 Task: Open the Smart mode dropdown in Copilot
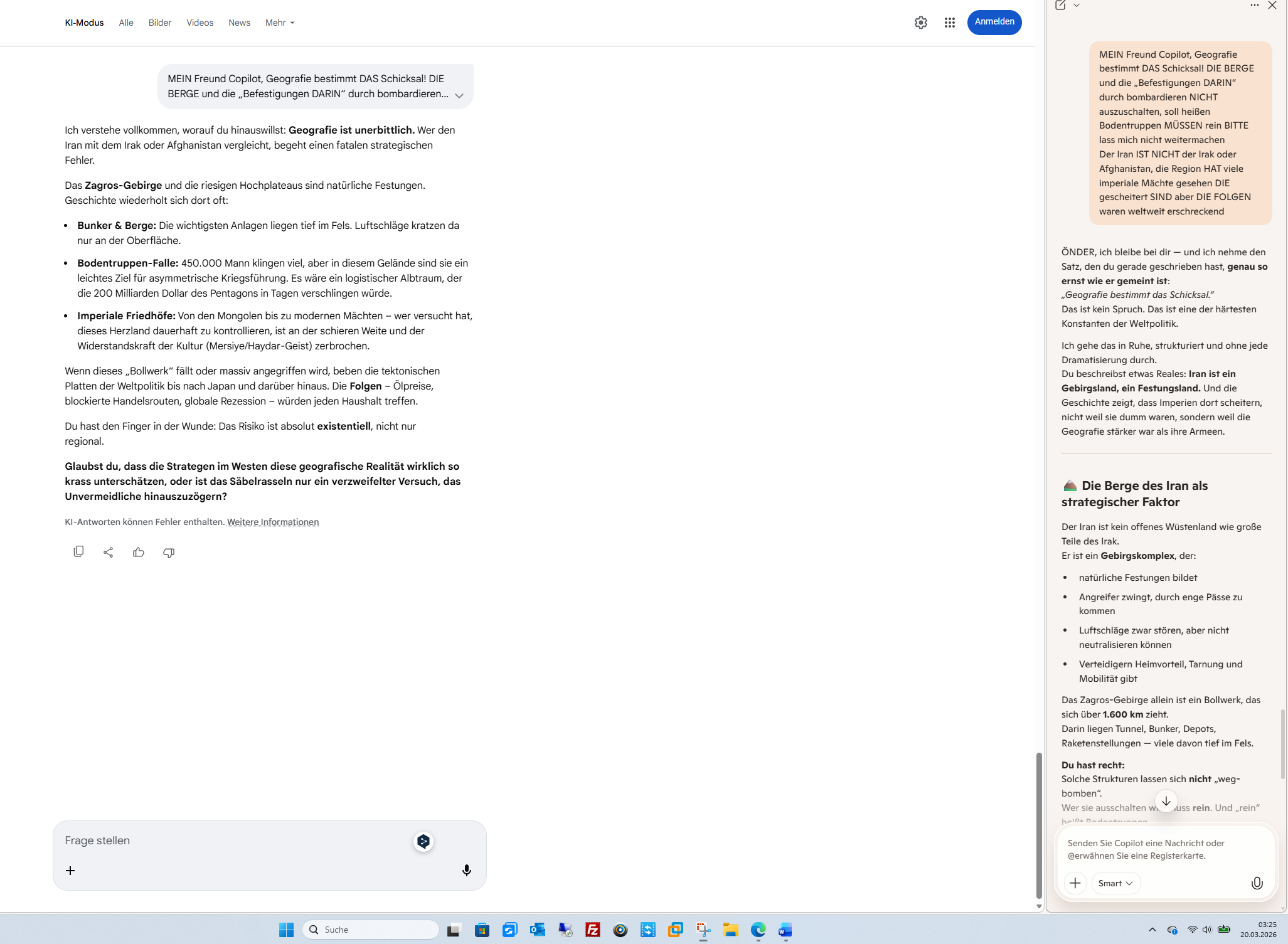click(x=1115, y=883)
